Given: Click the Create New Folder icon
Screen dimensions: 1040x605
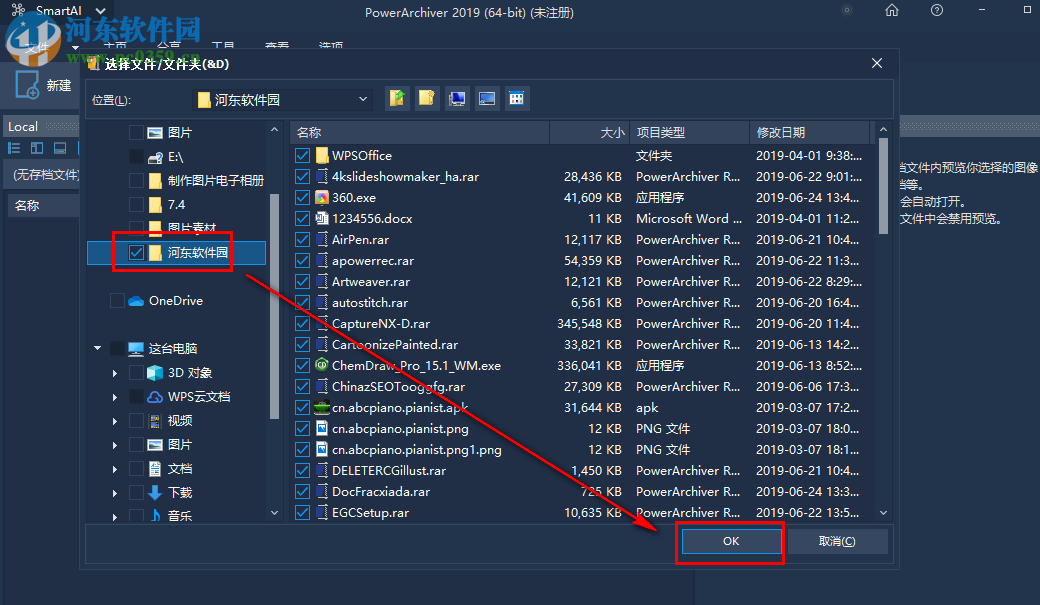Looking at the screenshot, I should (x=425, y=98).
